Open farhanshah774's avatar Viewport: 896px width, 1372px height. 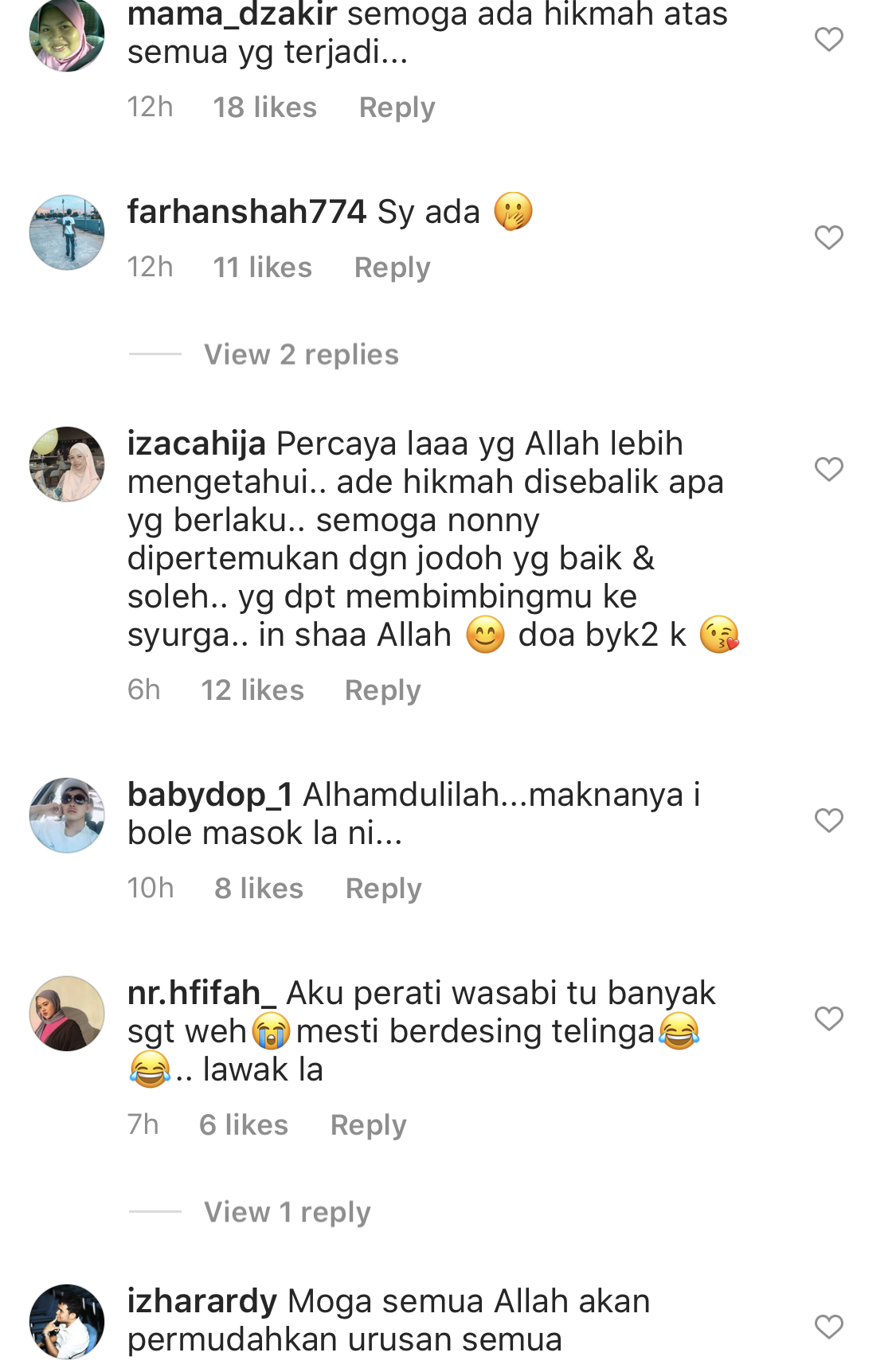click(67, 233)
